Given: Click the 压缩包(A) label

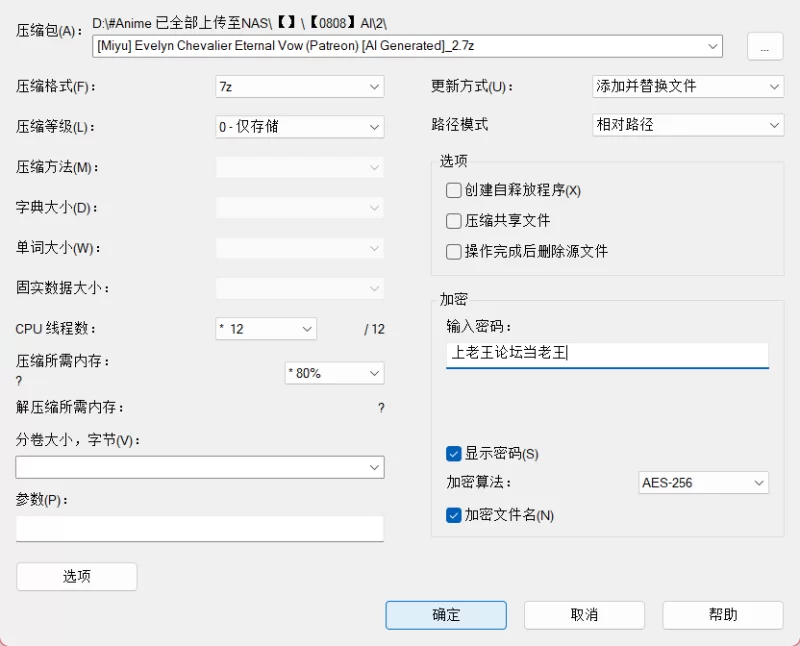Looking at the screenshot, I should 49,31.
